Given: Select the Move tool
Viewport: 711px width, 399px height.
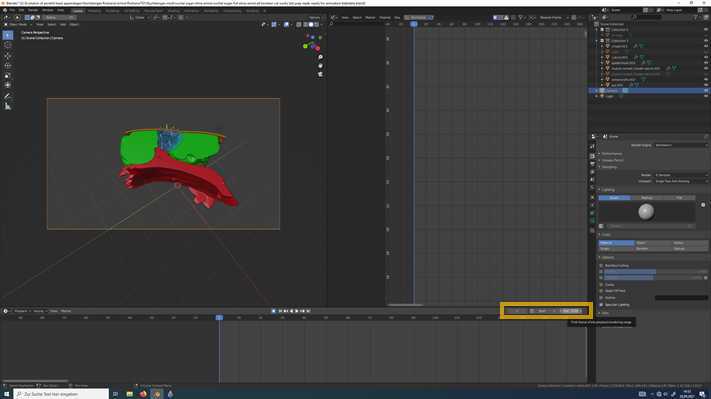Looking at the screenshot, I should point(8,56).
